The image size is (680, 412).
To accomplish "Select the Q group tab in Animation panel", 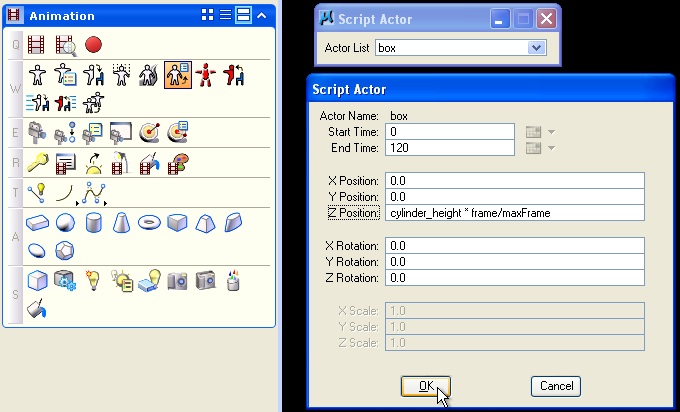I will [16, 45].
